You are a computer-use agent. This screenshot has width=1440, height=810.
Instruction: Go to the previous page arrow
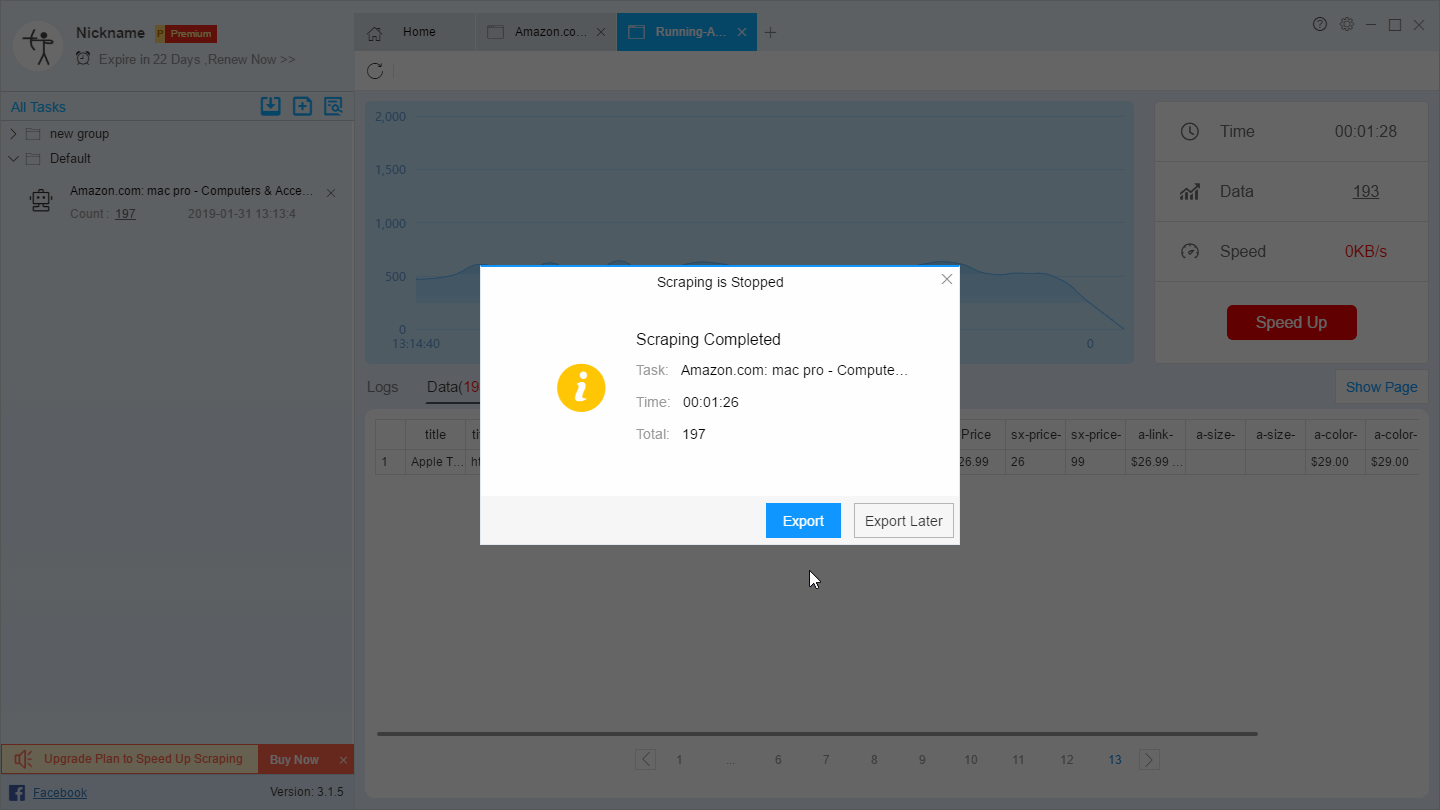(646, 760)
